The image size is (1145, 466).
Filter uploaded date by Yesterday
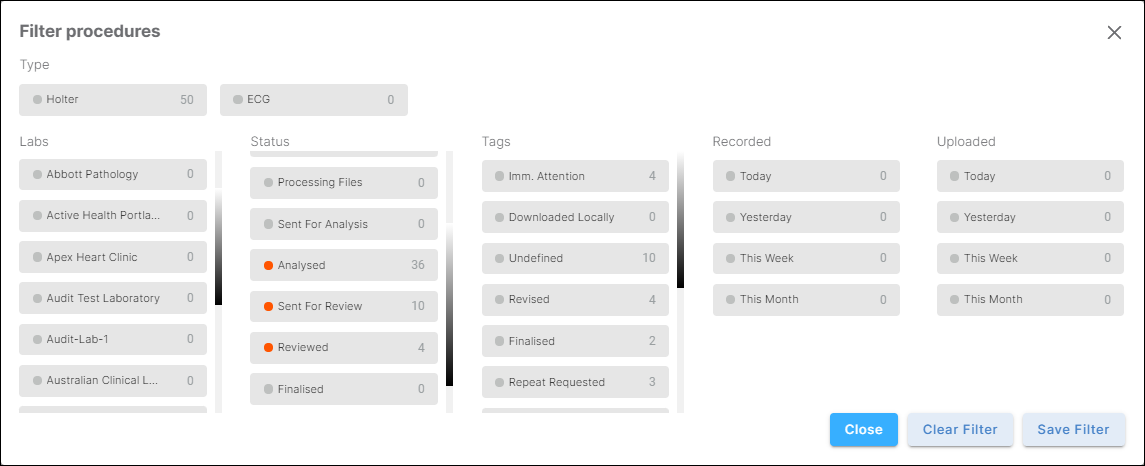1030,217
